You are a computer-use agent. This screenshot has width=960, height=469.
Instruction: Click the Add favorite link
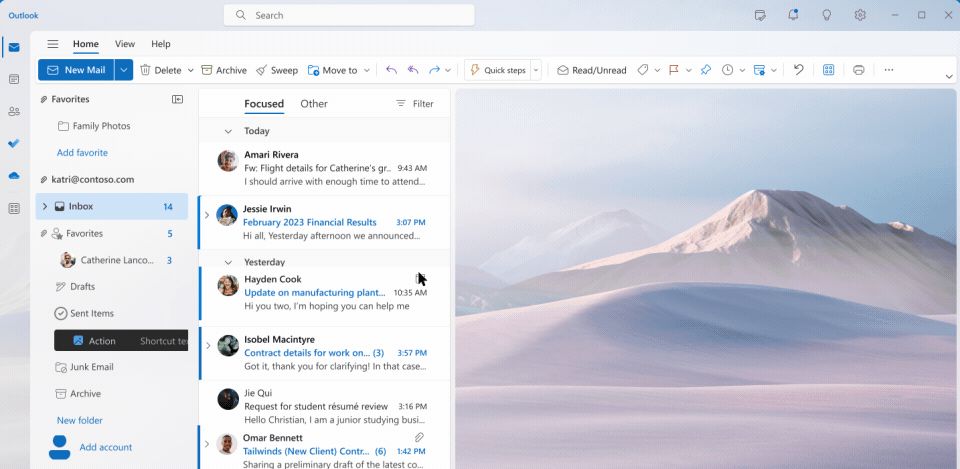tap(82, 152)
